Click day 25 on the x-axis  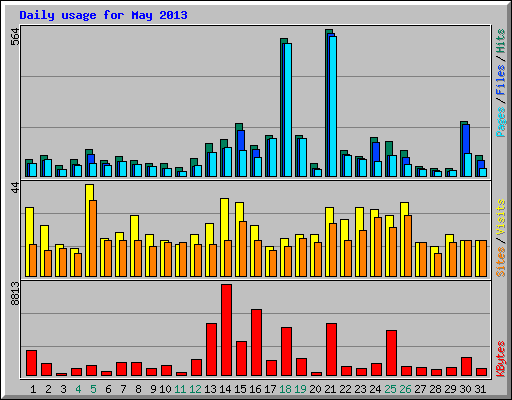390,389
